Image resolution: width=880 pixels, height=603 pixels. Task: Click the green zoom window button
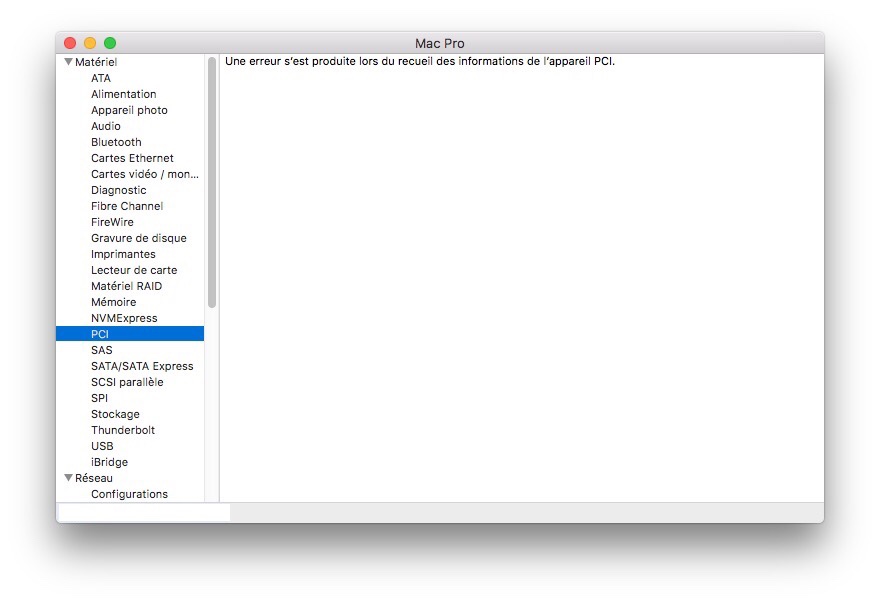coord(110,43)
